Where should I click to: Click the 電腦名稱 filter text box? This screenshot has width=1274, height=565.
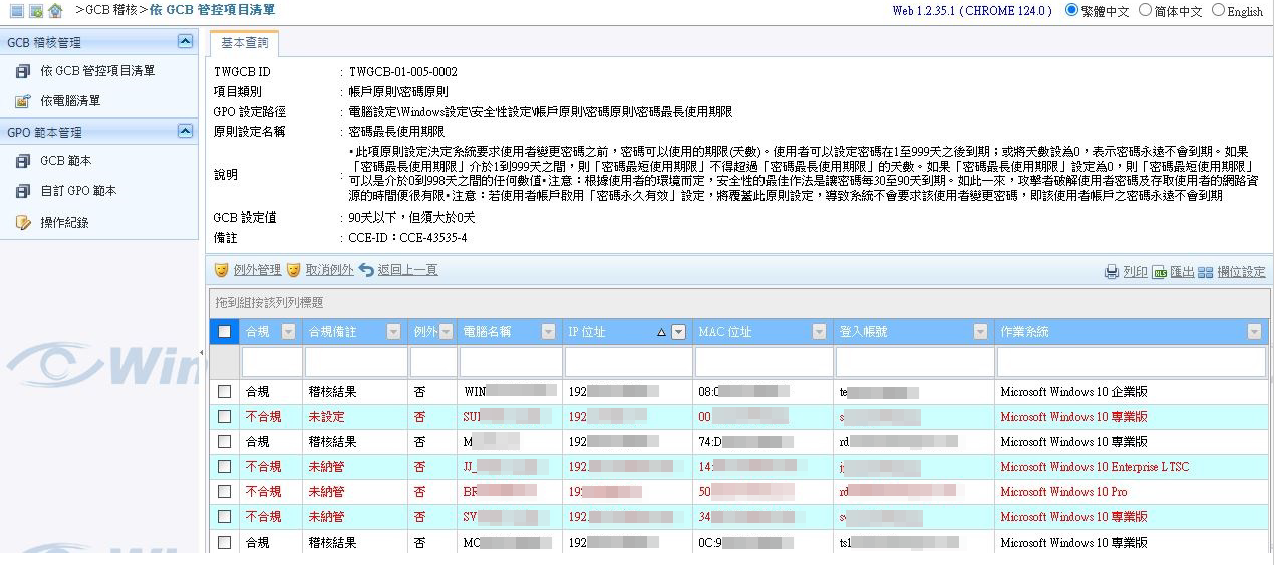510,362
